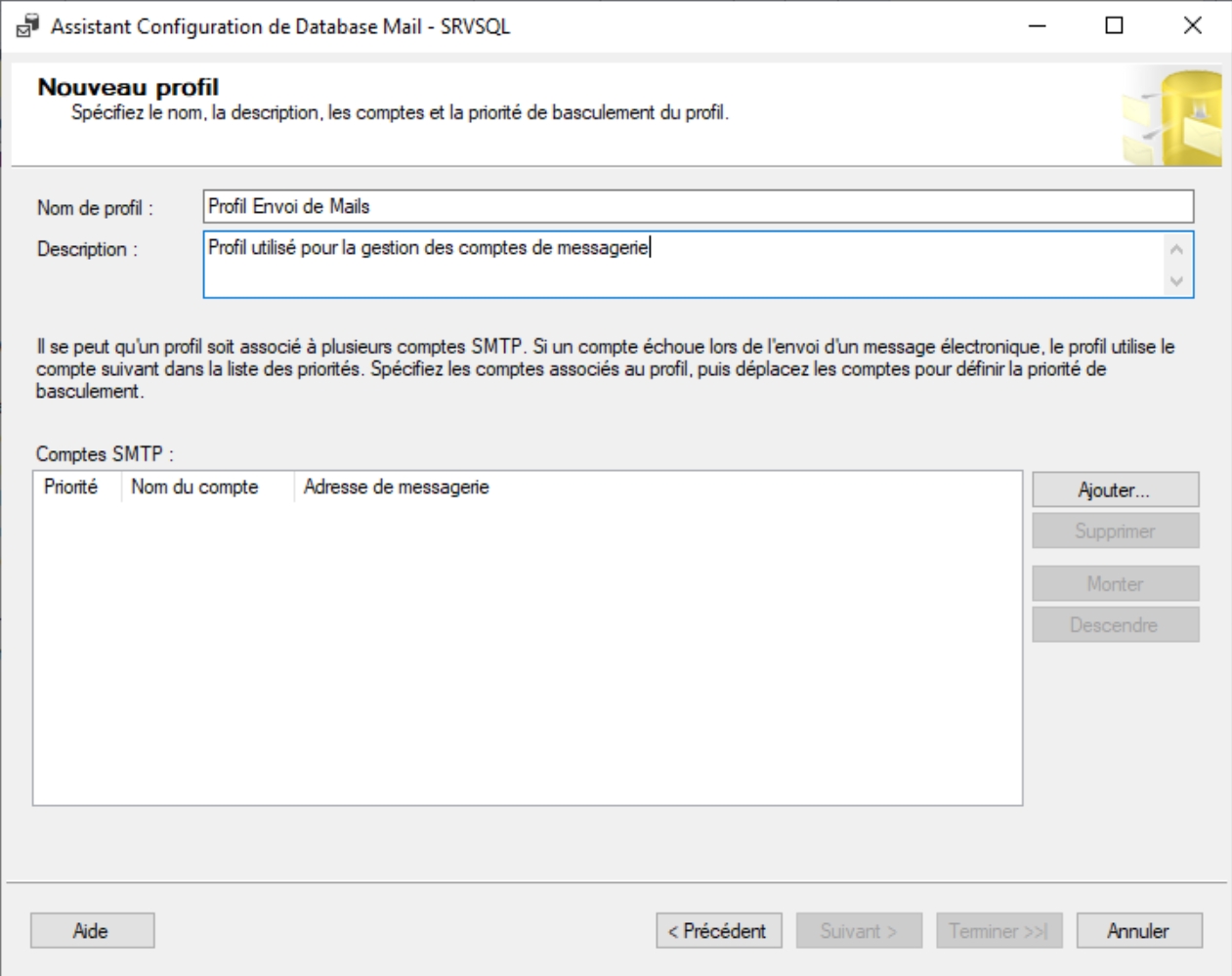Sort by the Priorité column header
Image resolution: width=1232 pixels, height=976 pixels.
(71, 487)
